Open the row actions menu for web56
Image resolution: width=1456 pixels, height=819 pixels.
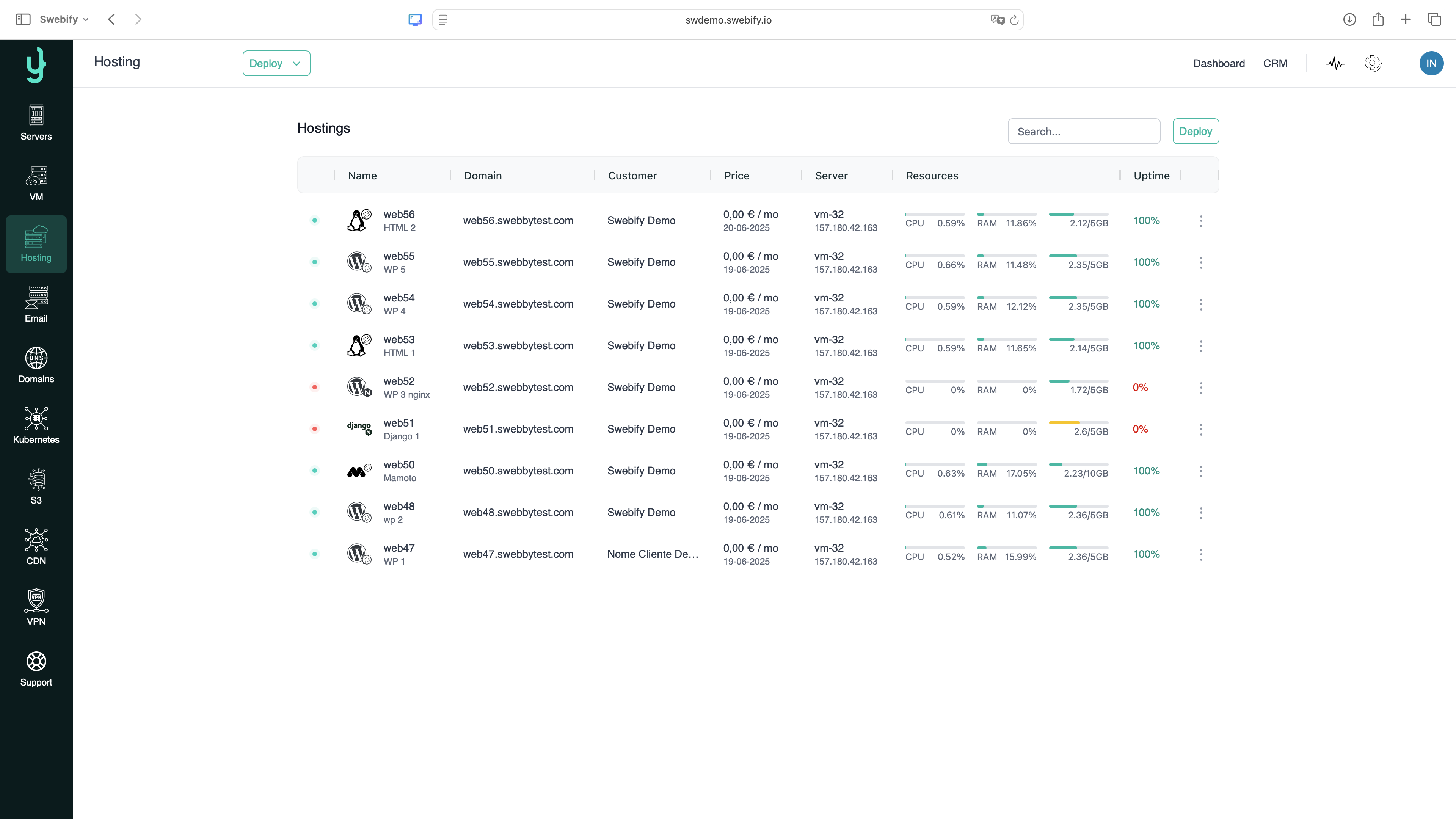point(1200,220)
